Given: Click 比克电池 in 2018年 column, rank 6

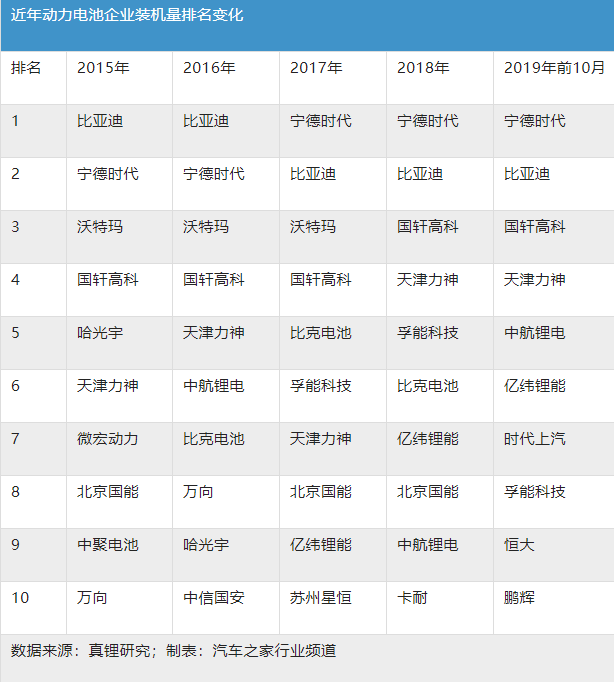Looking at the screenshot, I should tap(428, 386).
